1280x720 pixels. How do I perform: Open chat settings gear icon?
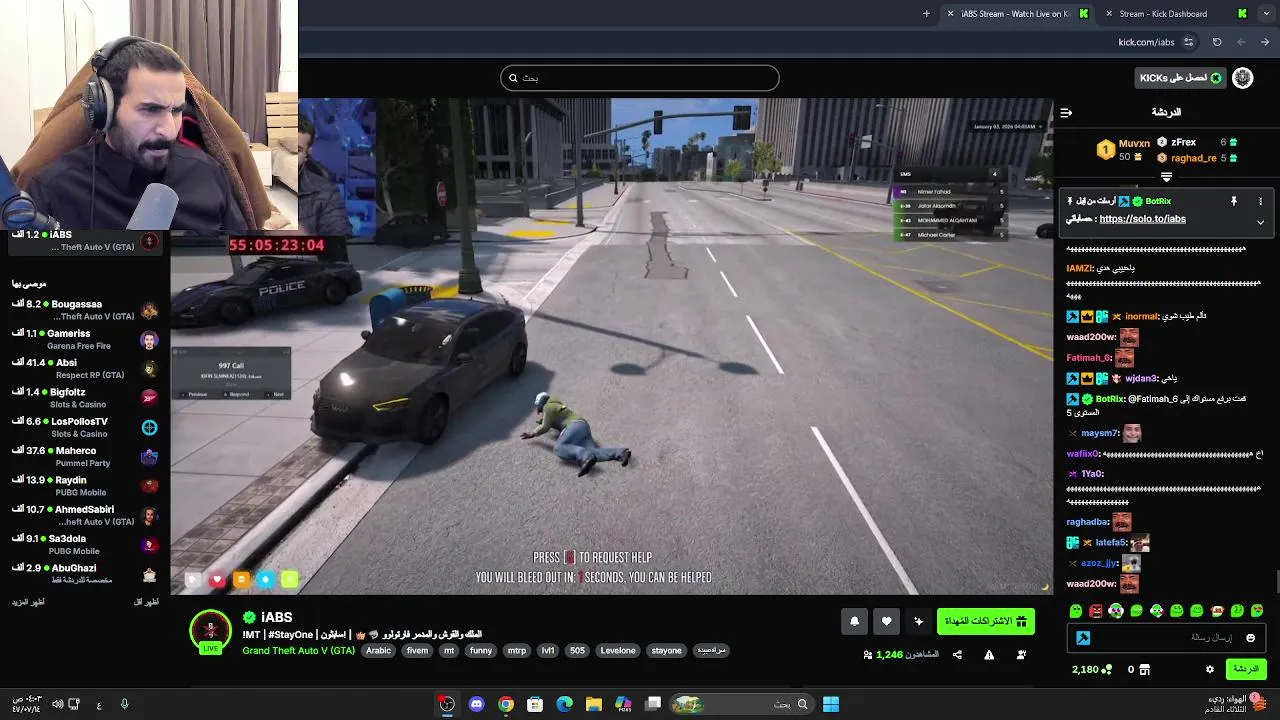pyautogui.click(x=1209, y=669)
